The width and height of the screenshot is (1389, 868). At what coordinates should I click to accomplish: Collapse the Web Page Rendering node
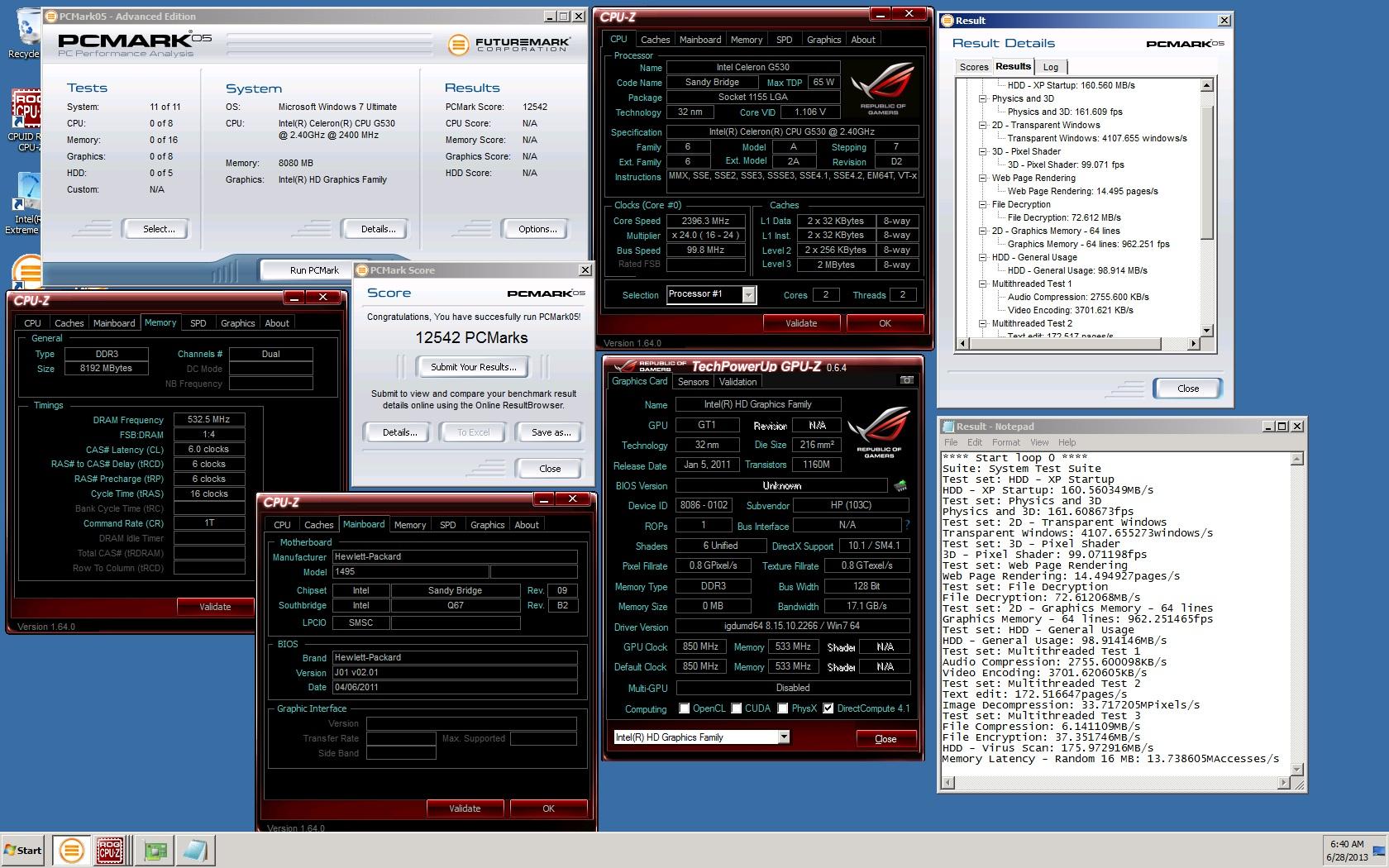(983, 178)
